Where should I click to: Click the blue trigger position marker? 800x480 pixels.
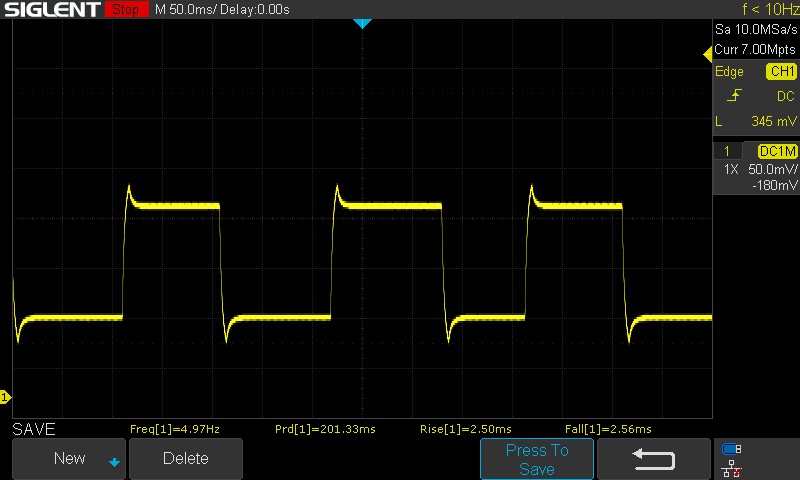pyautogui.click(x=362, y=23)
